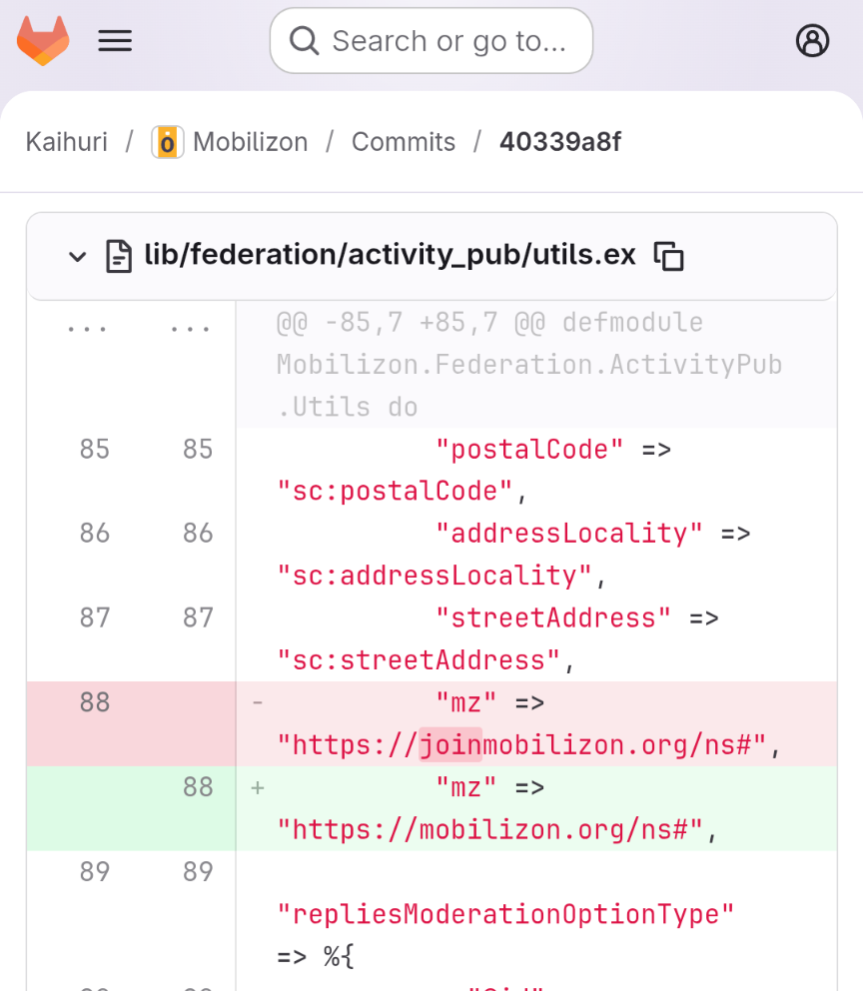Screen dimensions: 863x991
Task: Click removed line number 88
Action: coord(94,703)
